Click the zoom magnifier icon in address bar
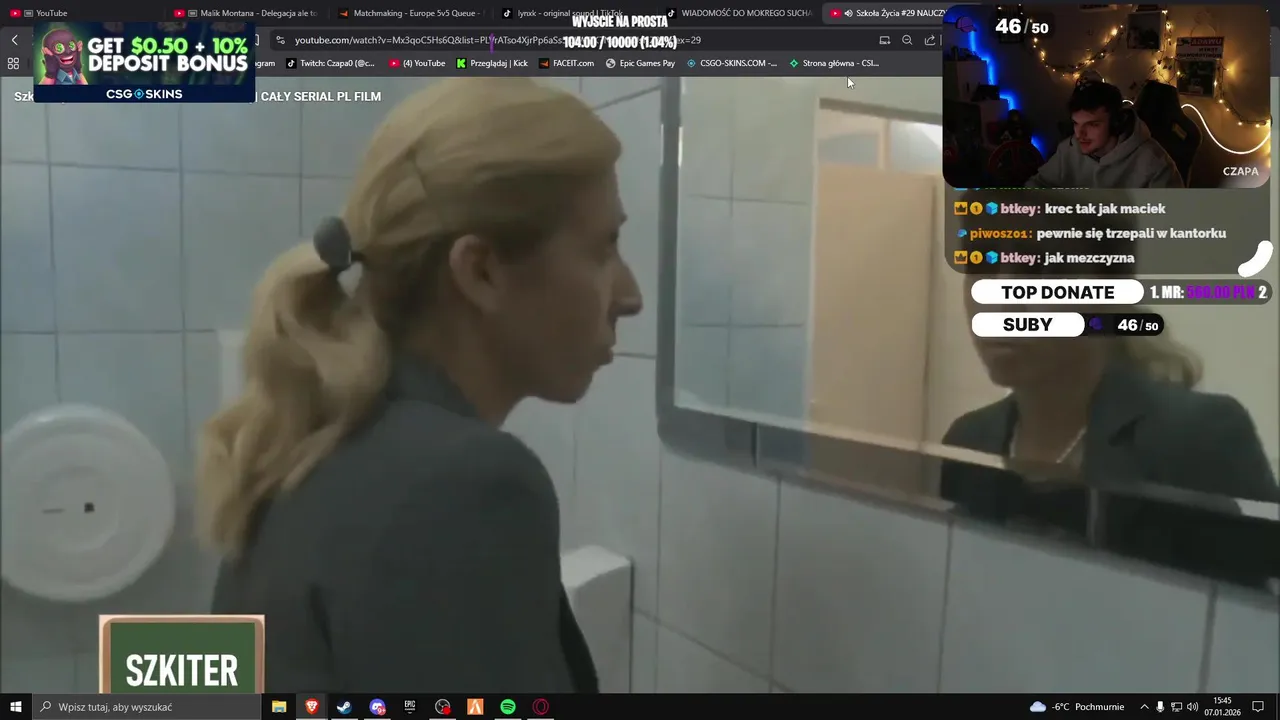The height and width of the screenshot is (720, 1280). point(907,40)
